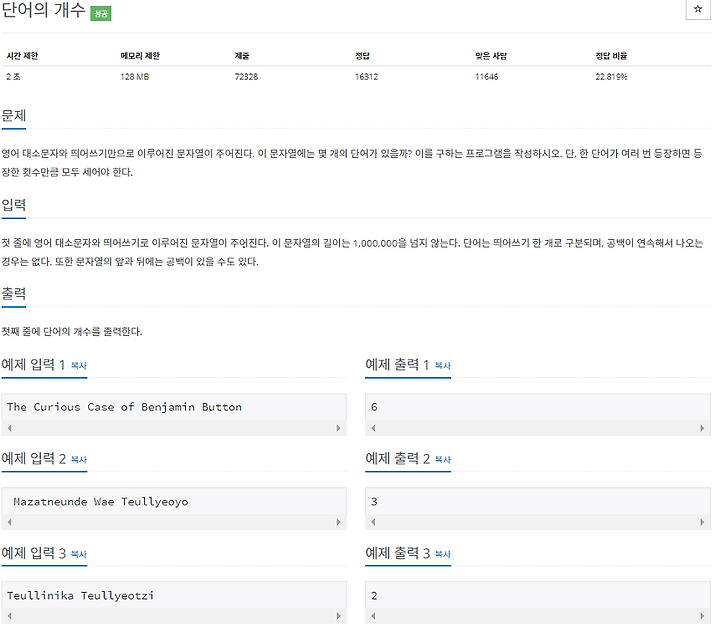Copy example input 1 via 복사 link
The image size is (720, 632).
[x=79, y=366]
